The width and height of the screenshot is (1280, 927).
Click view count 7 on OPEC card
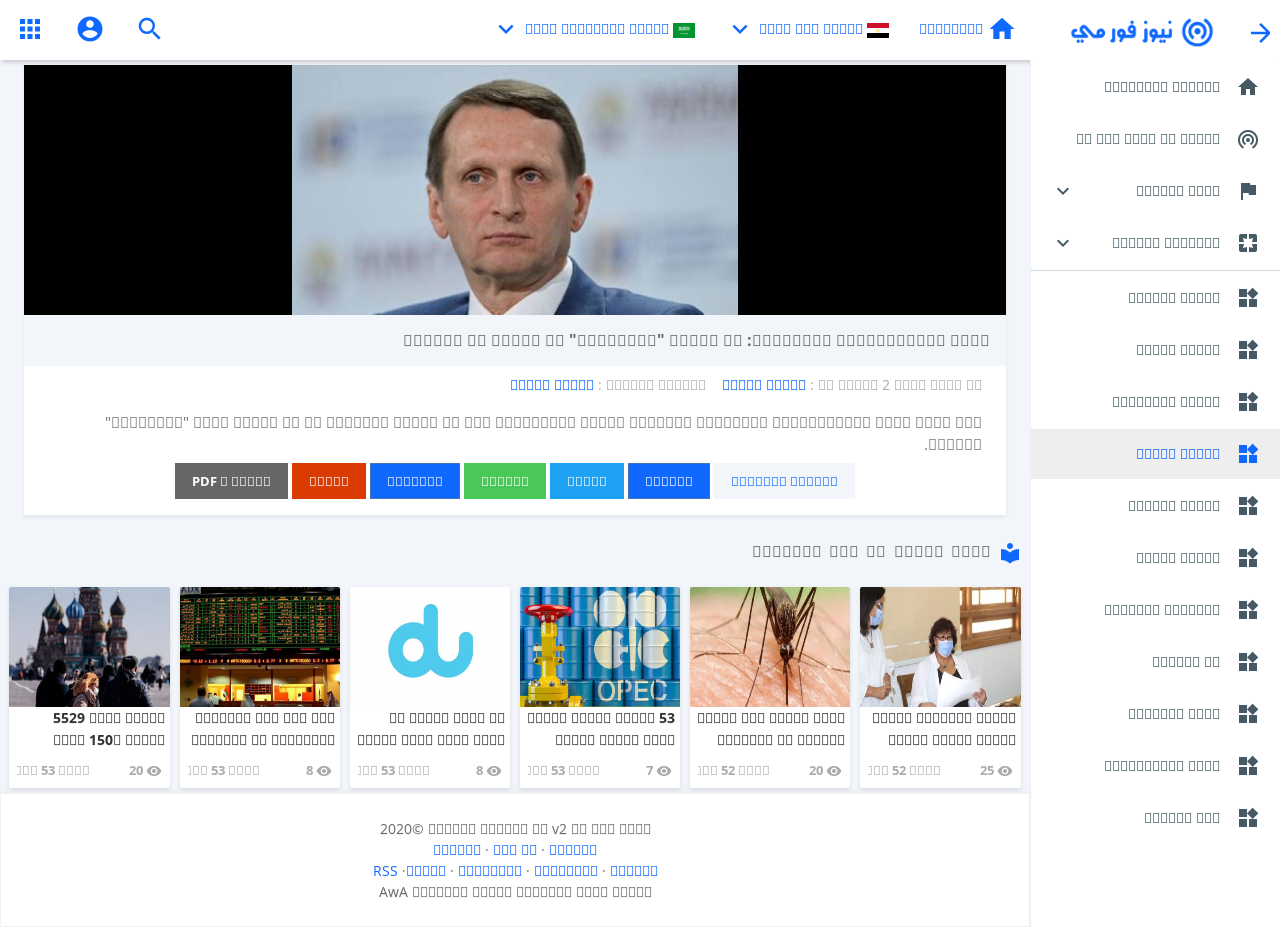[649, 771]
